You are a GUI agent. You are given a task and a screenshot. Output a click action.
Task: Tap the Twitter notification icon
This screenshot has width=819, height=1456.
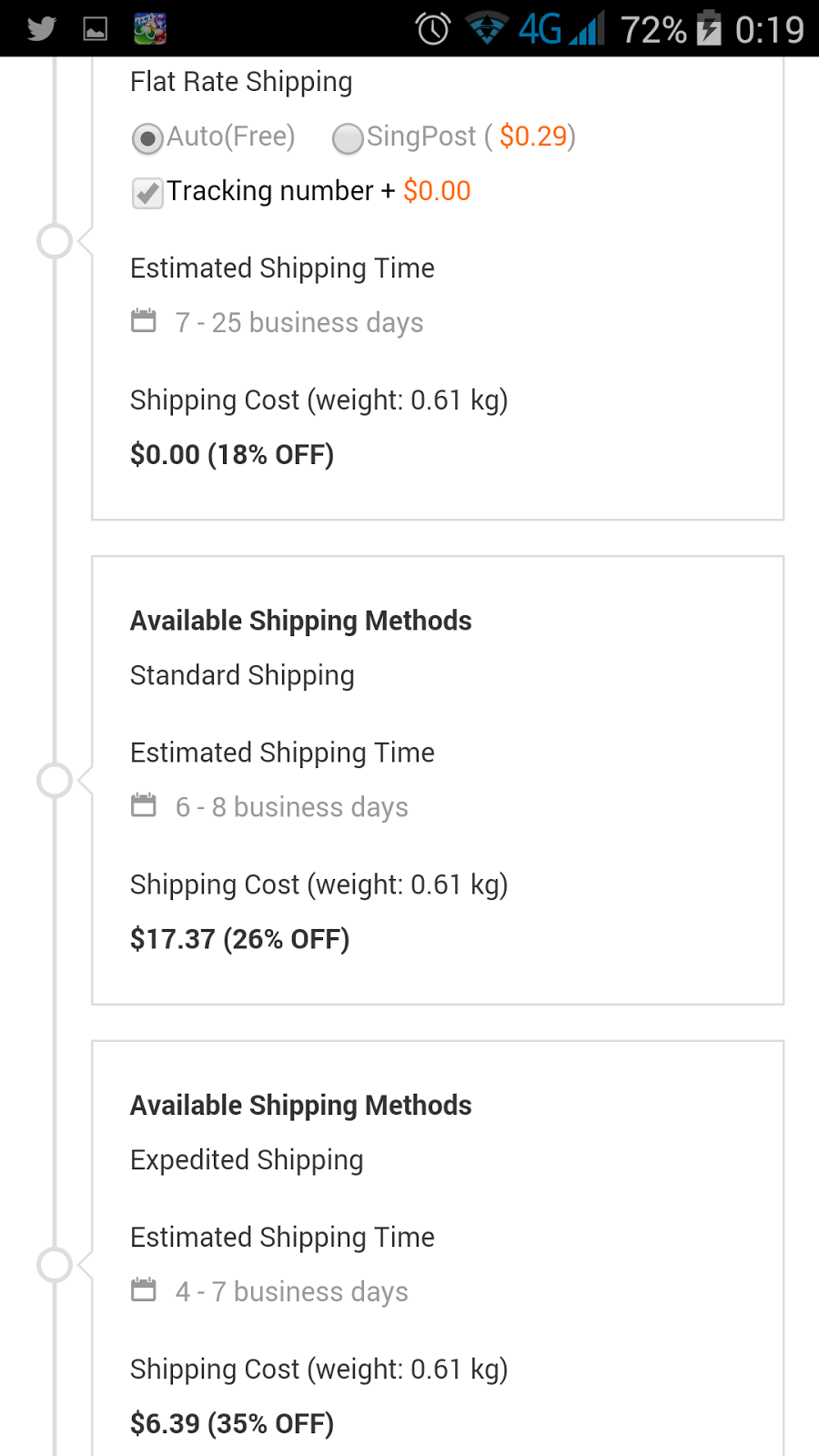[41, 29]
